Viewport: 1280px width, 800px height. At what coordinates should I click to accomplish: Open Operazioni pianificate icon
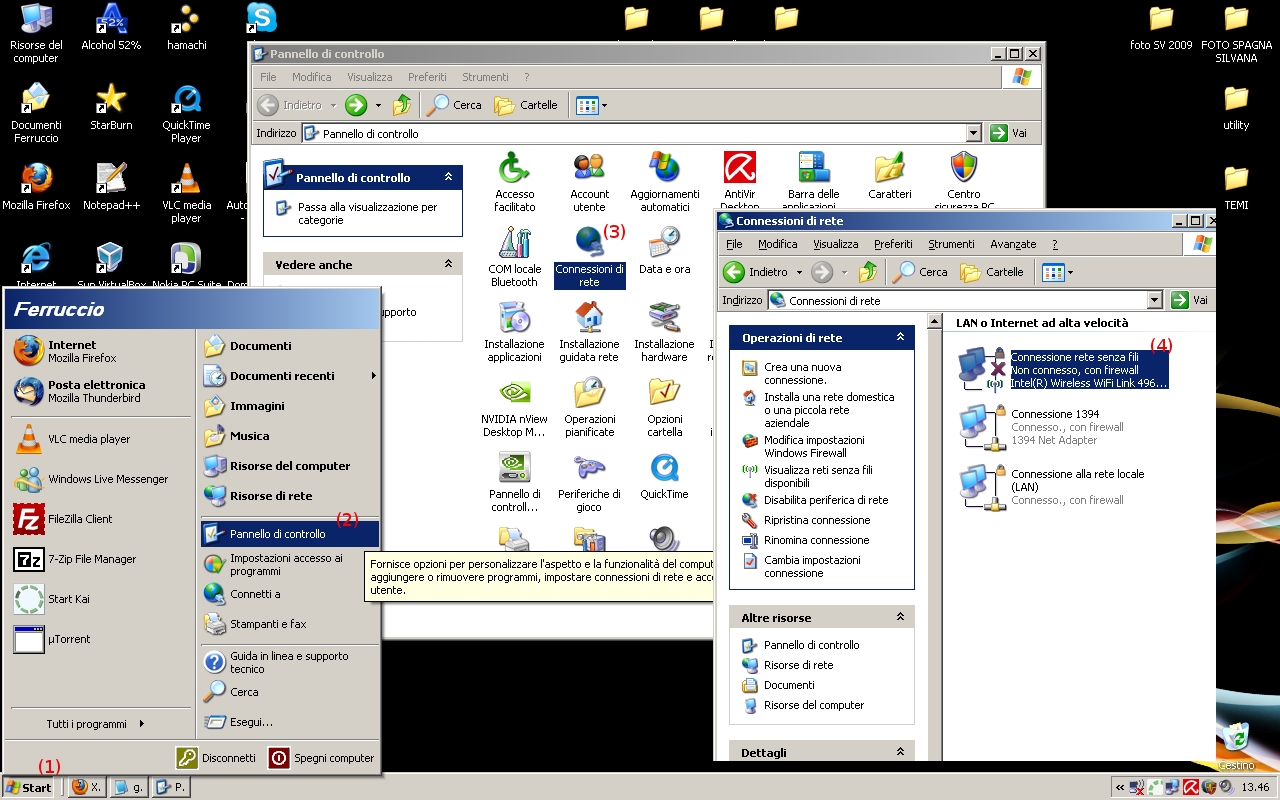click(x=589, y=407)
